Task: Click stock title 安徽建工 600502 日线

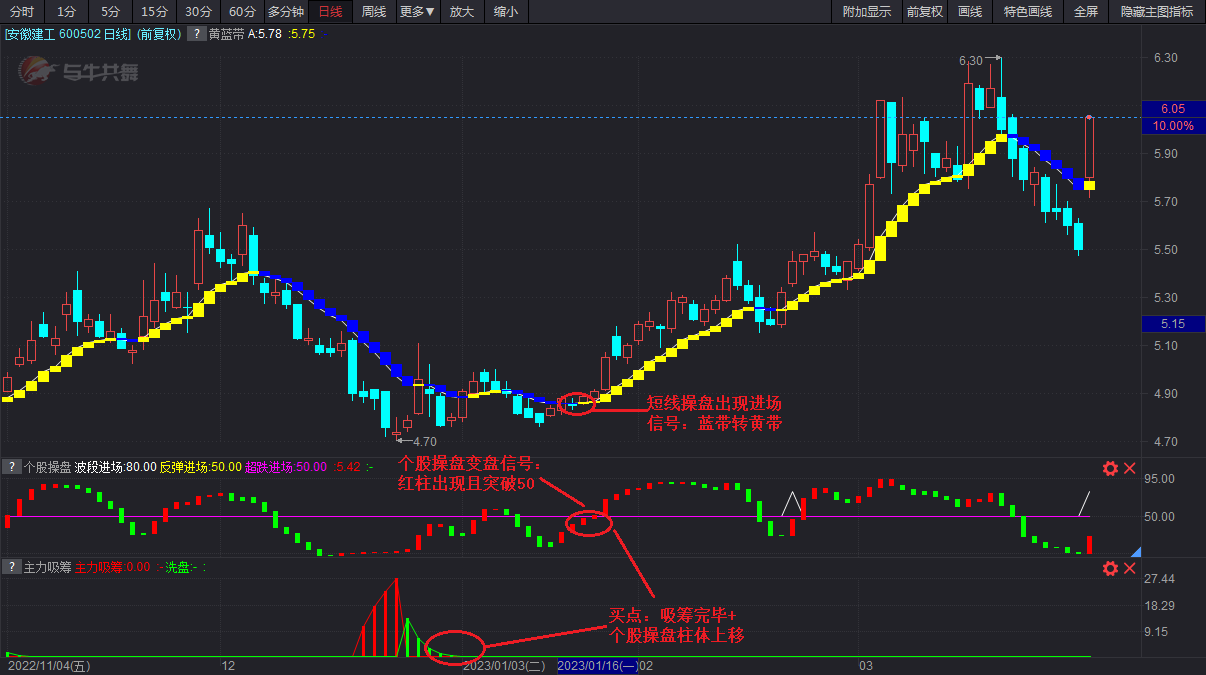Action: (x=67, y=34)
